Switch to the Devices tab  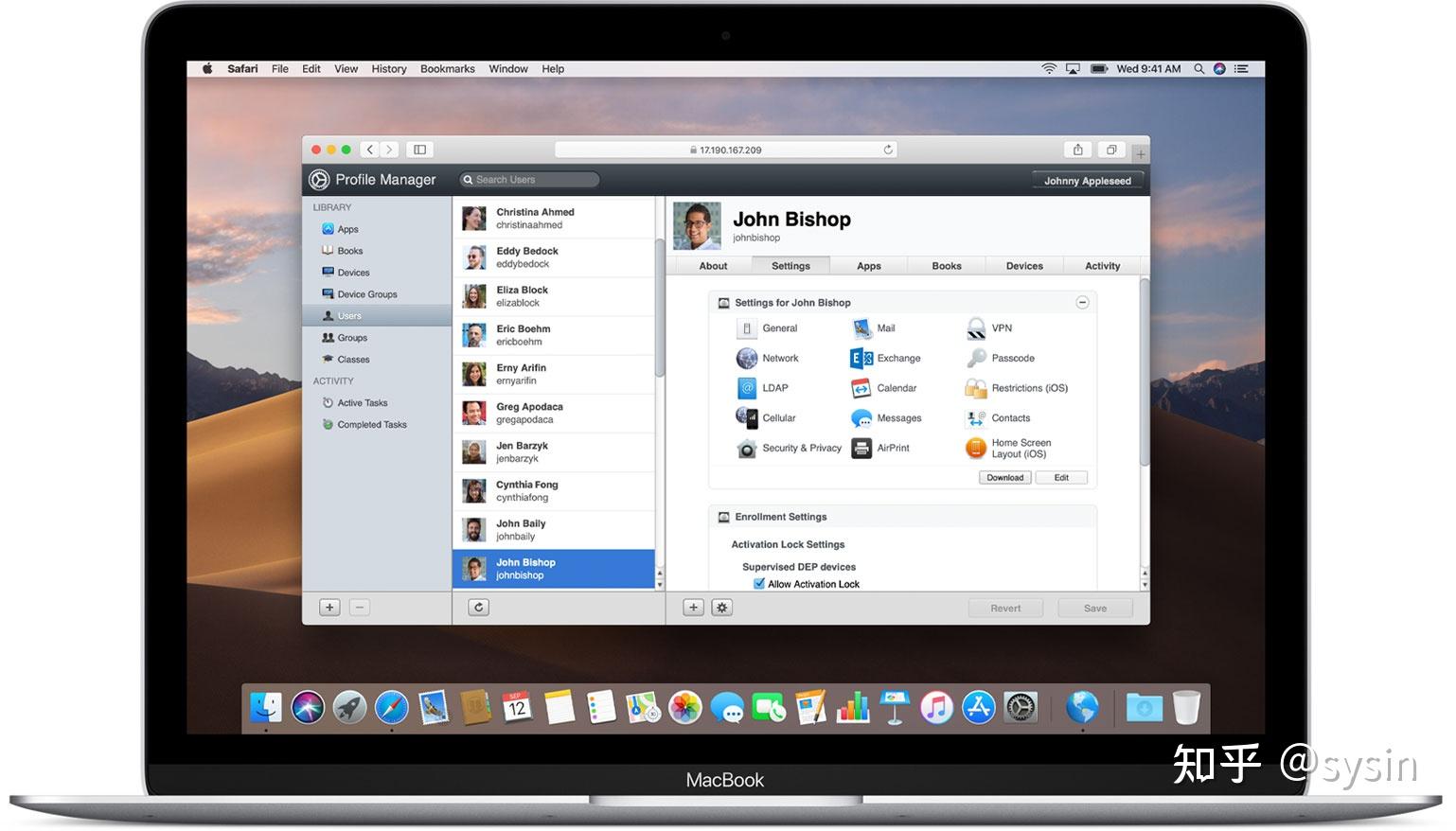click(x=1024, y=266)
